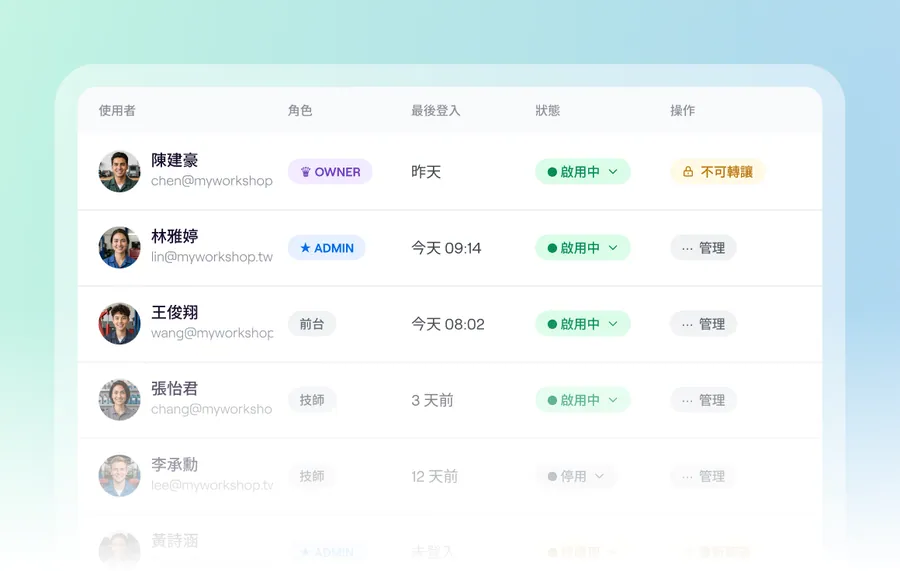Click the name 張怡君
Screen dimensions: 900x571
click(x=174, y=389)
